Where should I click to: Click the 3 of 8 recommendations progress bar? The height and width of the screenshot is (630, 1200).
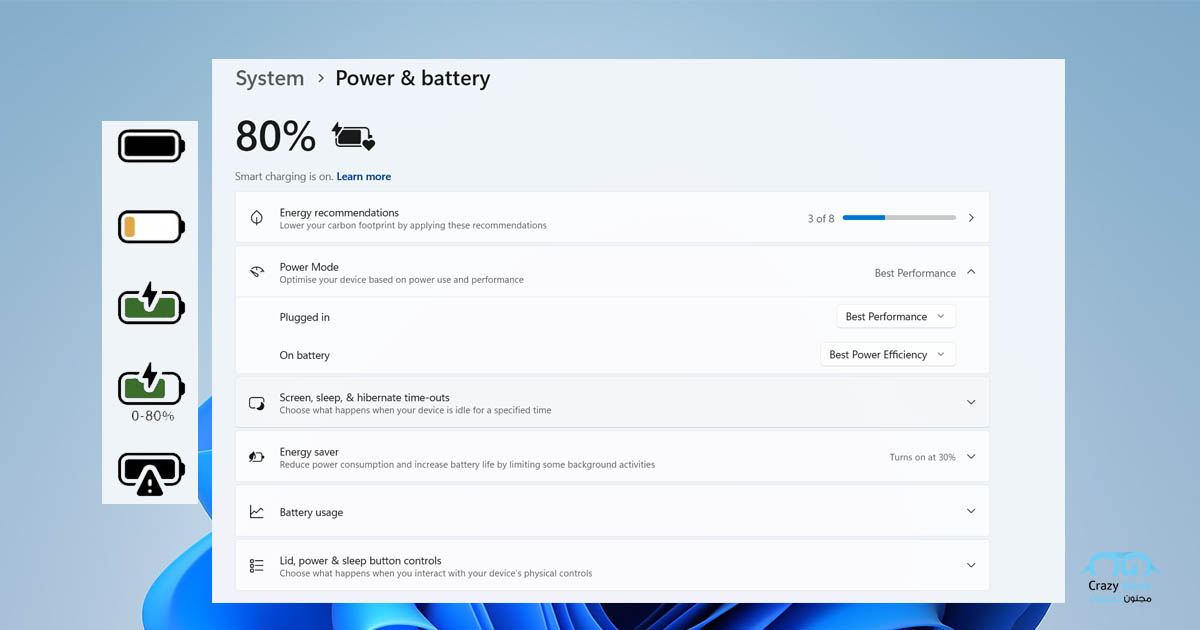pos(899,218)
